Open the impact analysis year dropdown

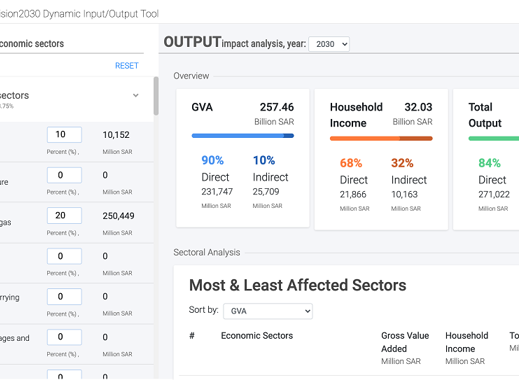click(329, 44)
